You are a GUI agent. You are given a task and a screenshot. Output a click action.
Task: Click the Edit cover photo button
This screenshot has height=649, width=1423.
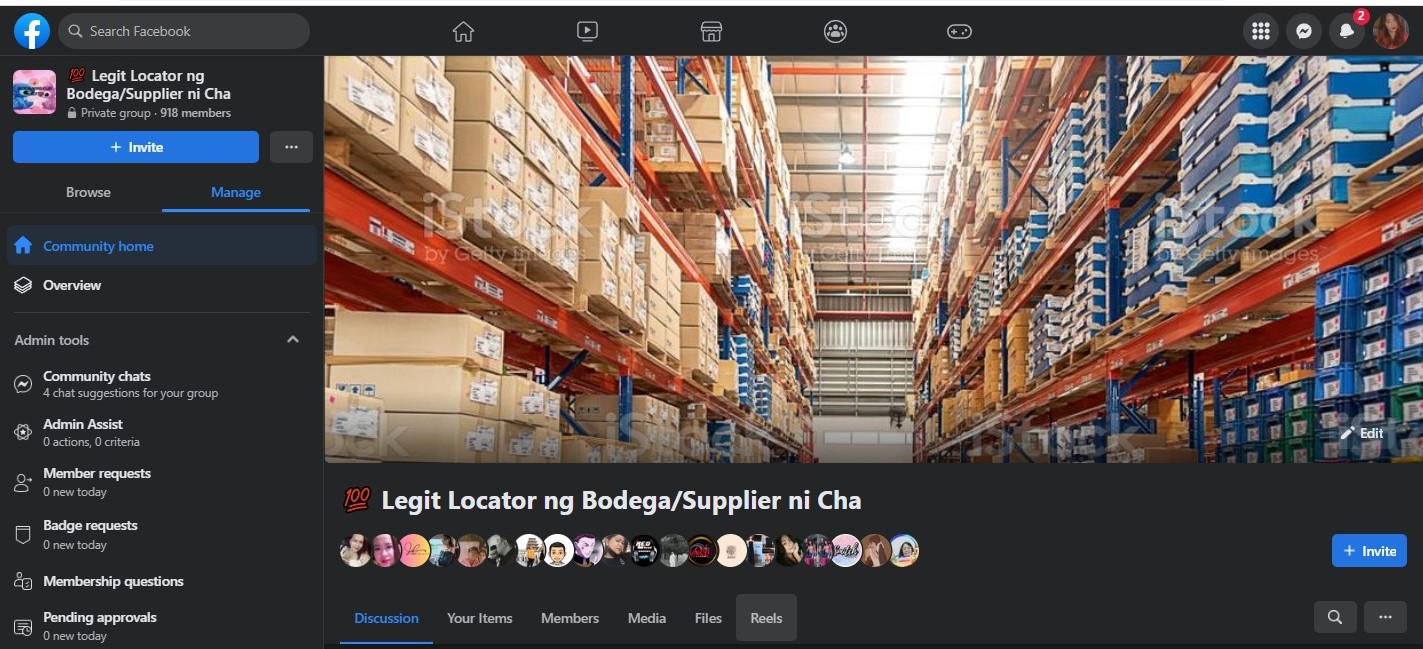tap(1362, 433)
